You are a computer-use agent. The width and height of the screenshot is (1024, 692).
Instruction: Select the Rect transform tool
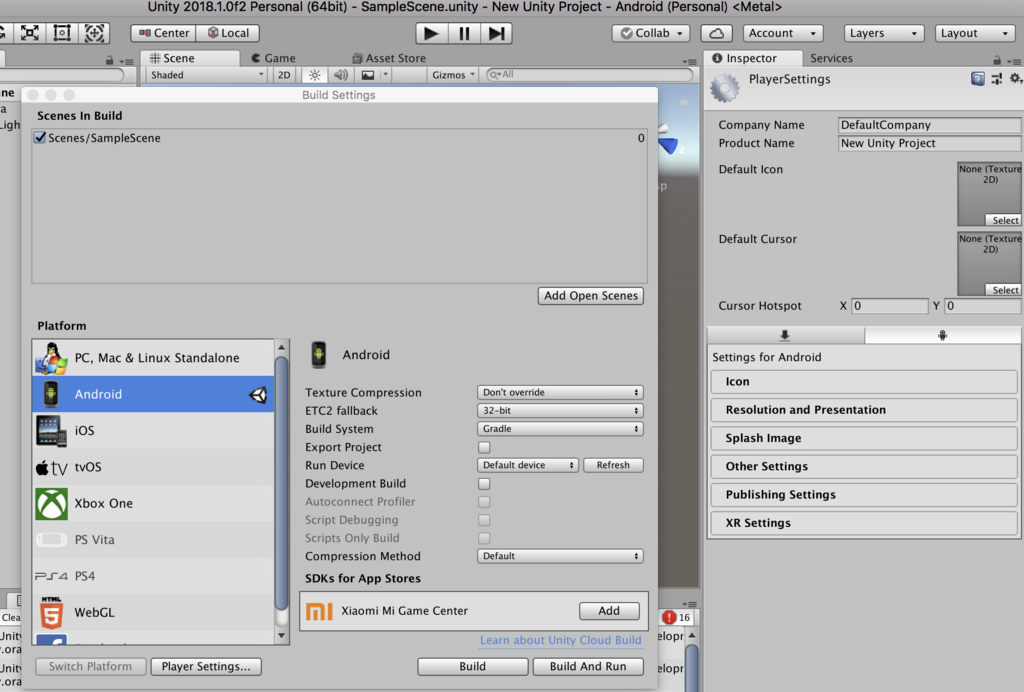(62, 33)
